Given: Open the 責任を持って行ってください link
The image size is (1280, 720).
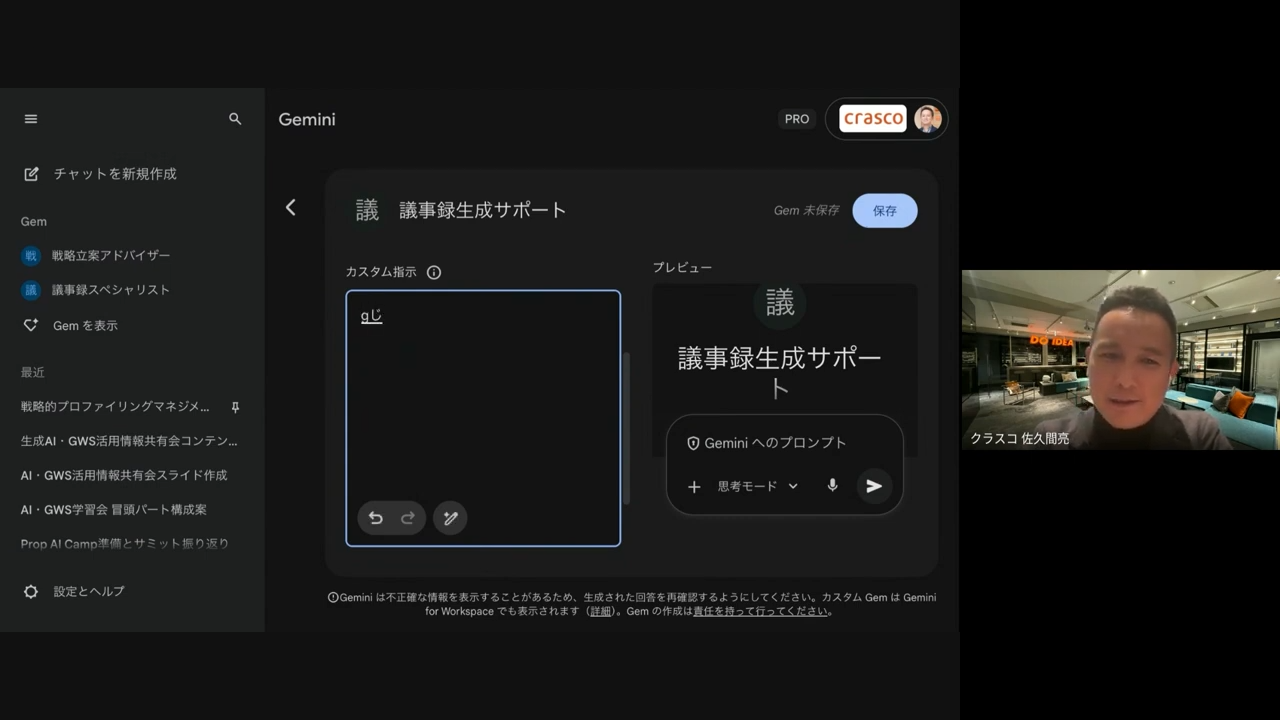Looking at the screenshot, I should 761,611.
